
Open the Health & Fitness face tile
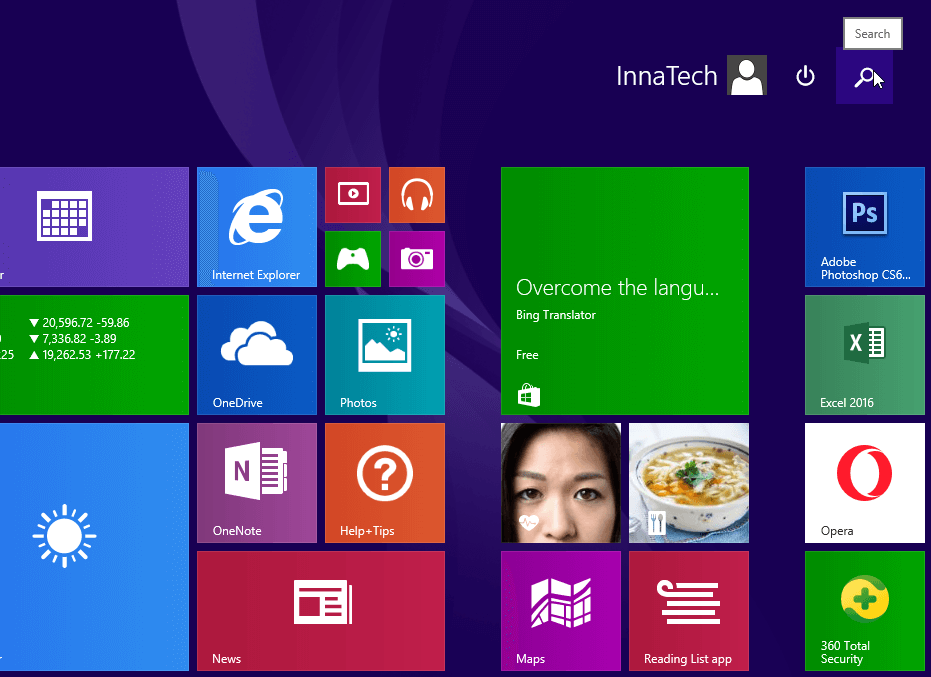(561, 483)
